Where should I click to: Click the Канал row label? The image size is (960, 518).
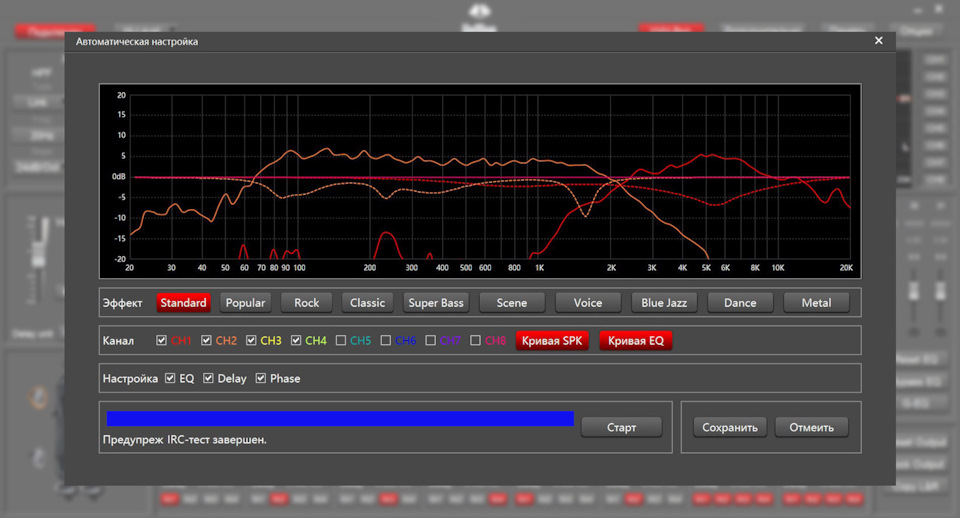pyautogui.click(x=118, y=341)
